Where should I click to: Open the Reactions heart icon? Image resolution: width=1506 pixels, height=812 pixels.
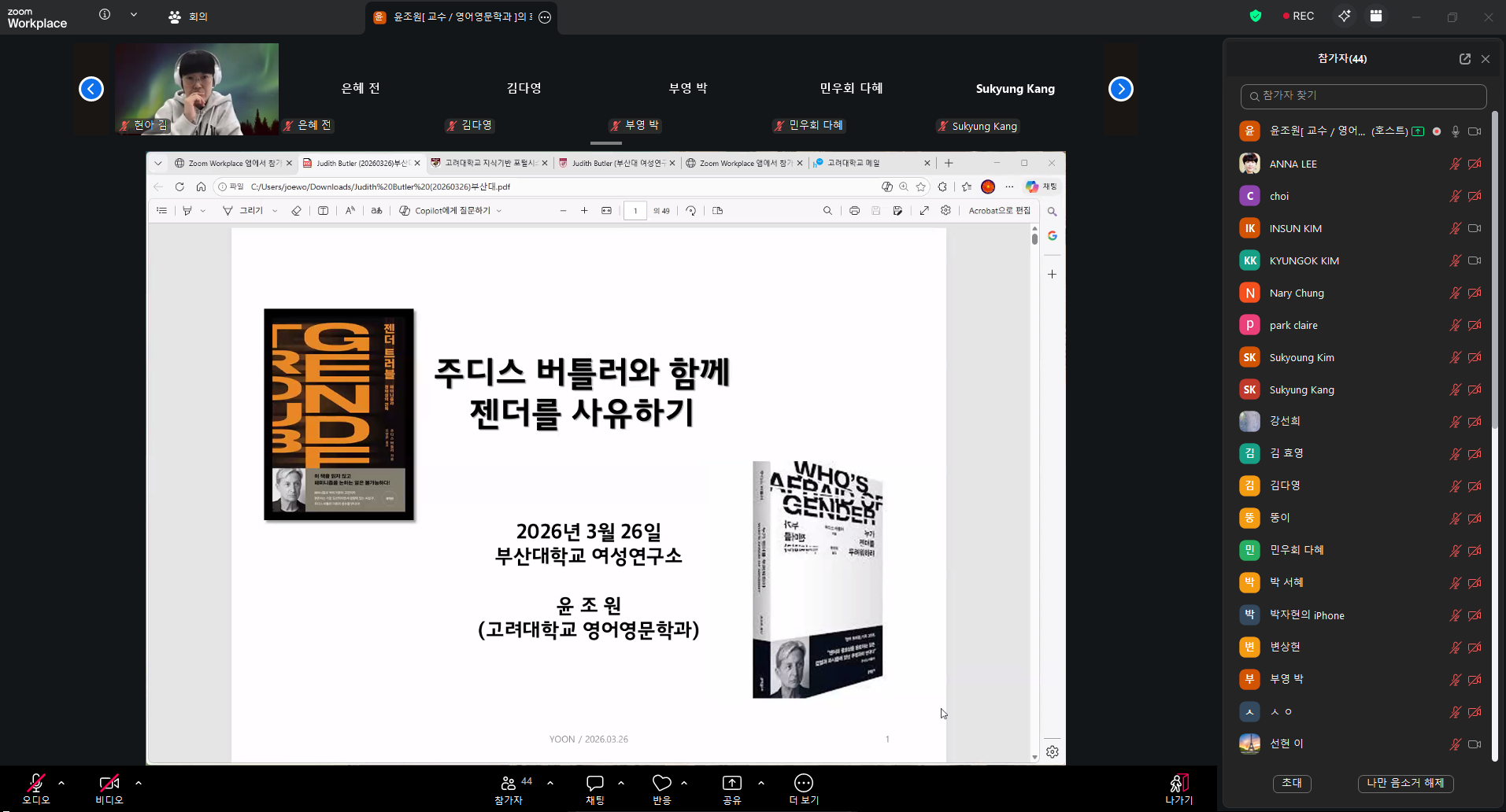[661, 783]
